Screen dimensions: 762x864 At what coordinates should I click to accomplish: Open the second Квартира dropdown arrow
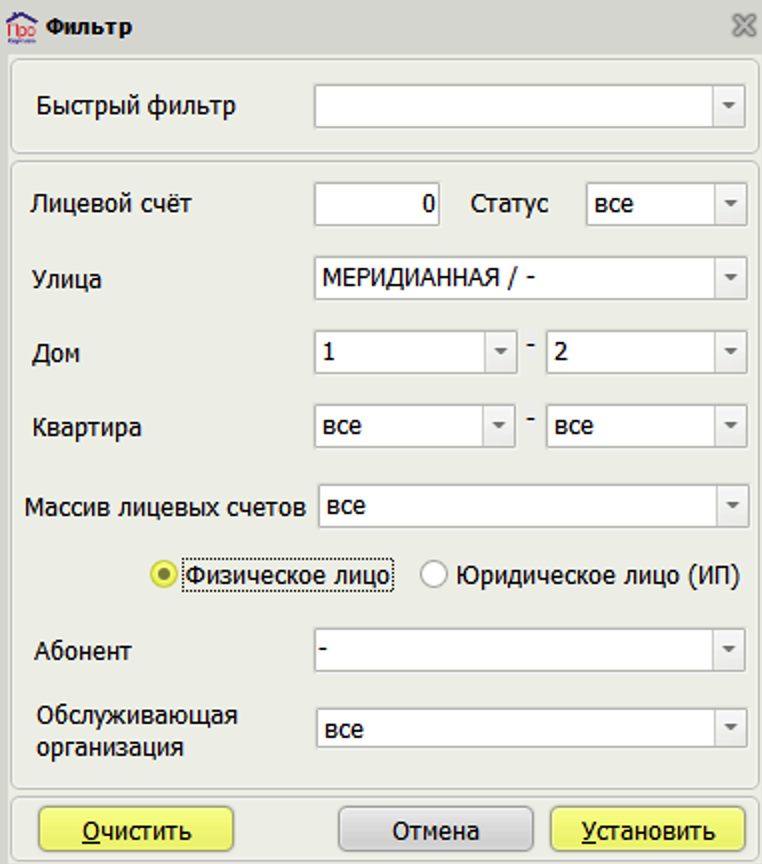pyautogui.click(x=730, y=425)
